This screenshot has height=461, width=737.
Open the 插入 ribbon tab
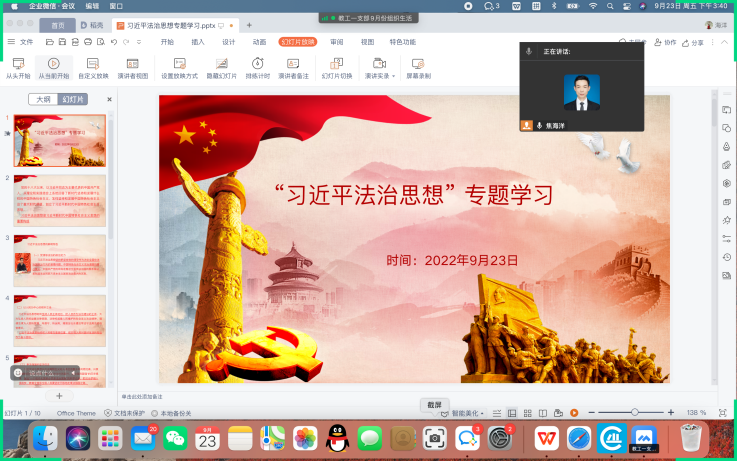tap(198, 42)
